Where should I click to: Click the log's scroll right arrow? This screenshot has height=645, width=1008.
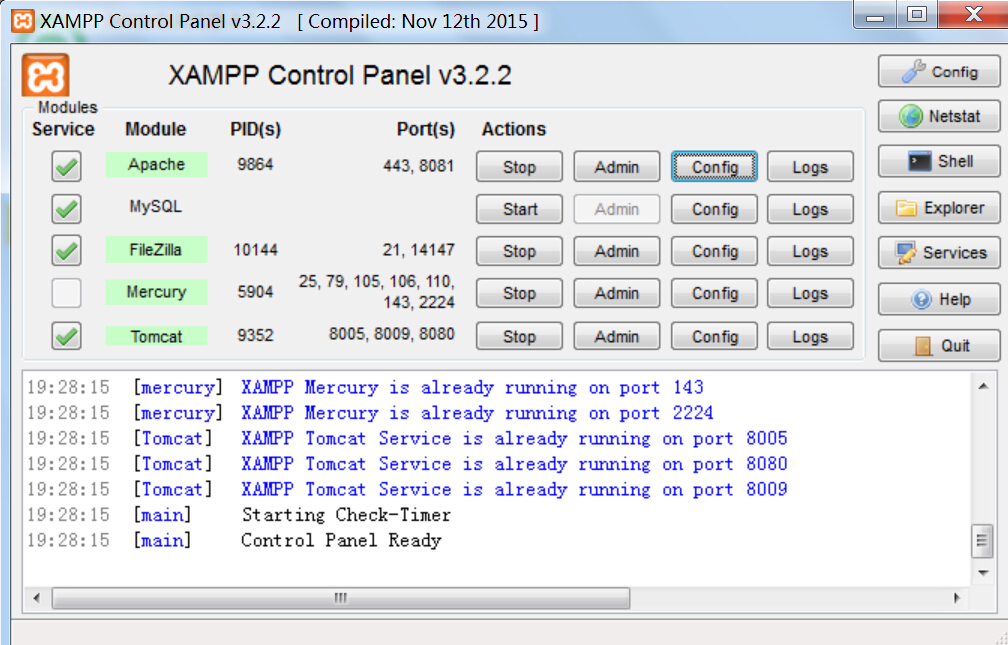tap(956, 598)
